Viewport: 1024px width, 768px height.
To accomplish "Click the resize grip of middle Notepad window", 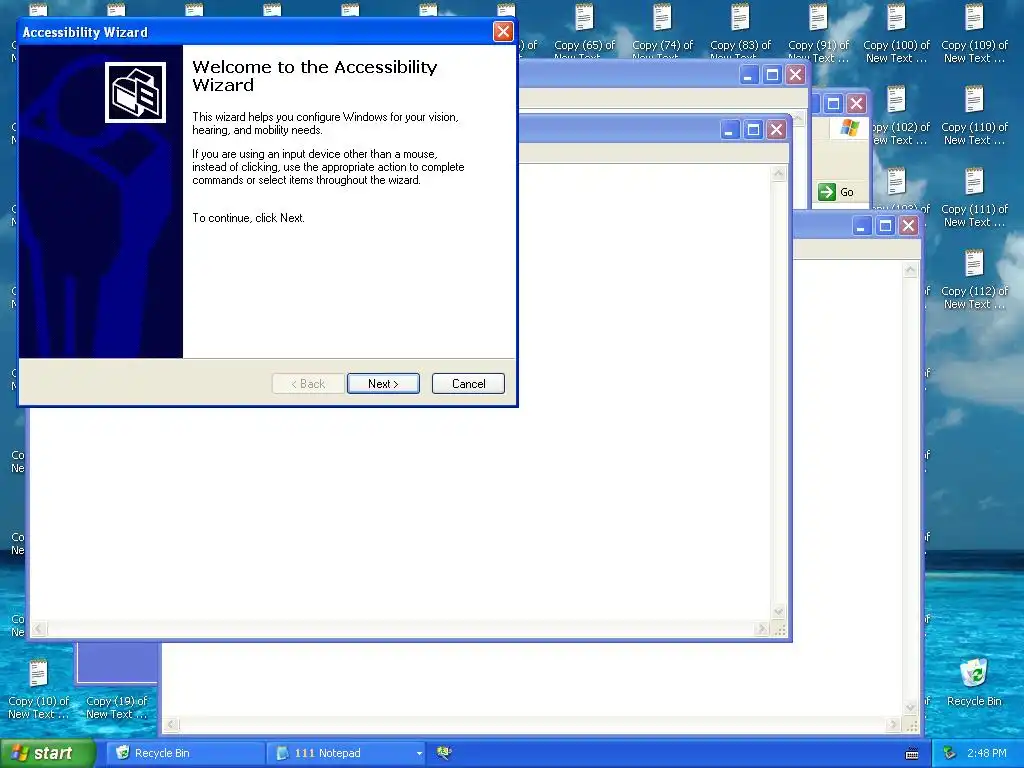I will (780, 630).
